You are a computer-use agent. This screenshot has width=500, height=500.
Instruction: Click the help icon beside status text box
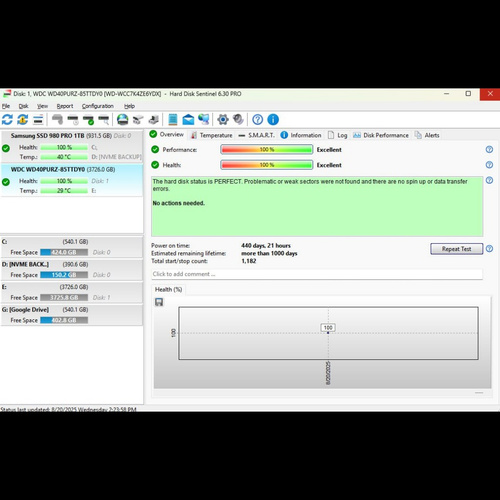(489, 180)
